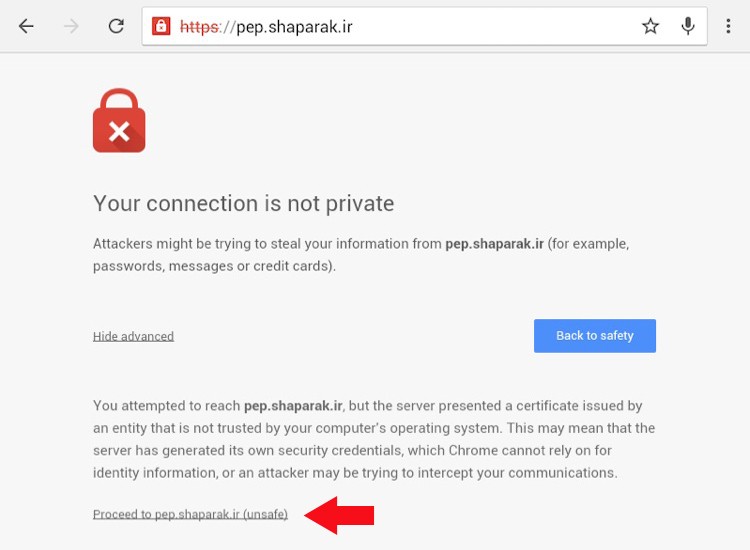Reload the page with refresh icon

click(116, 26)
